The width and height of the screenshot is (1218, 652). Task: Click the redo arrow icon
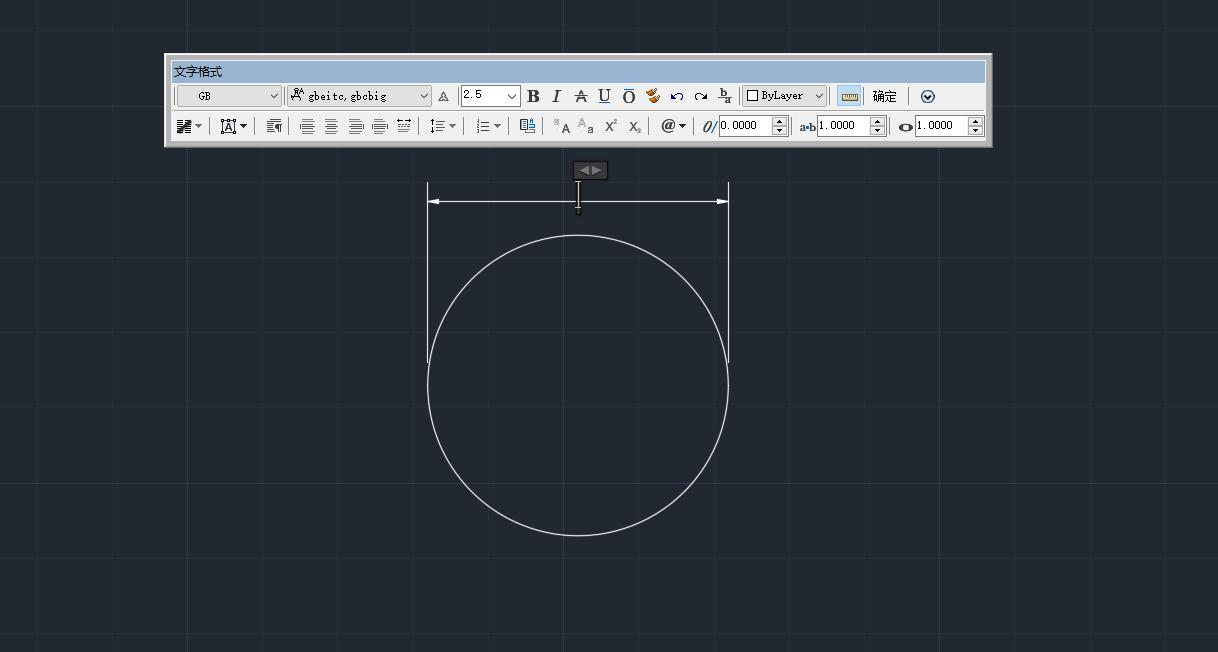point(701,96)
